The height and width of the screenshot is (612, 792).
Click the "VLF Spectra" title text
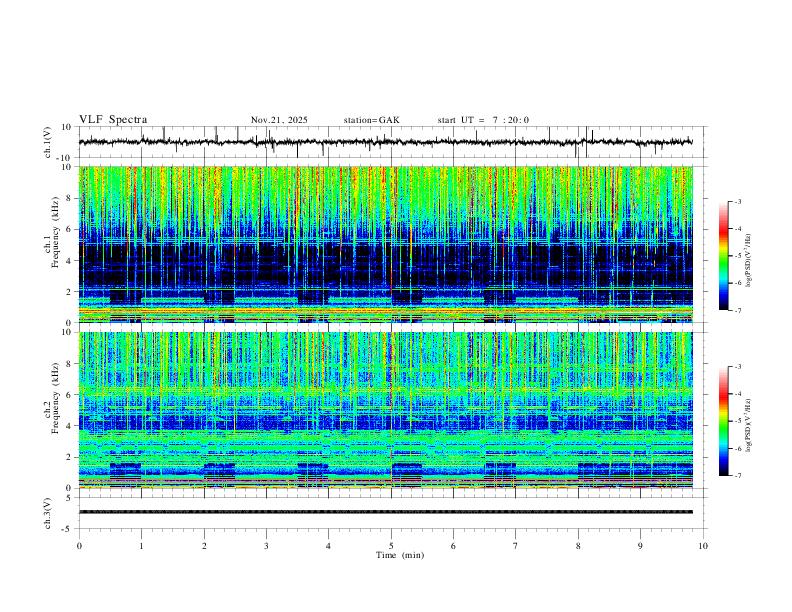click(113, 120)
